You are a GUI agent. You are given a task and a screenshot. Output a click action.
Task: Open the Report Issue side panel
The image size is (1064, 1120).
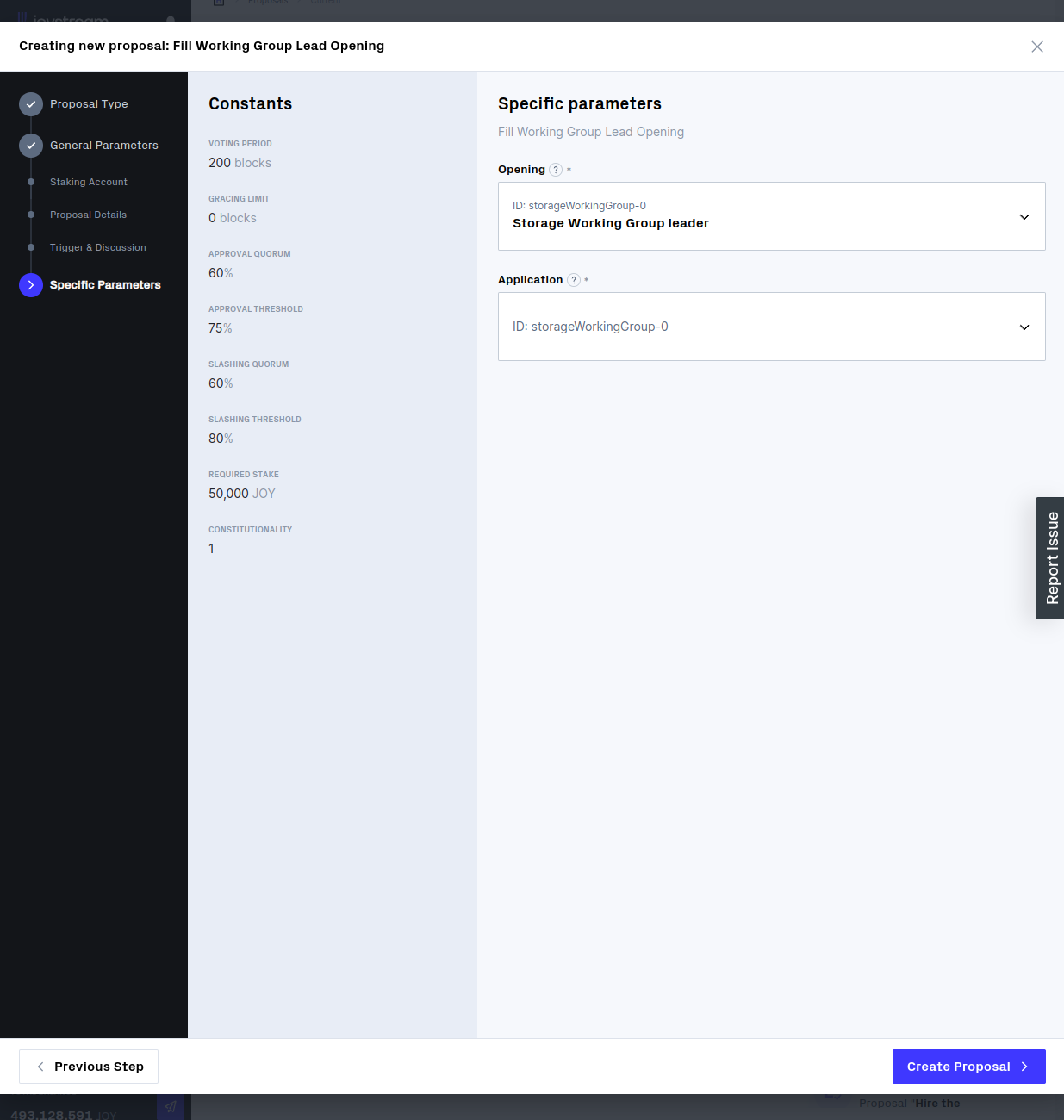(1049, 558)
